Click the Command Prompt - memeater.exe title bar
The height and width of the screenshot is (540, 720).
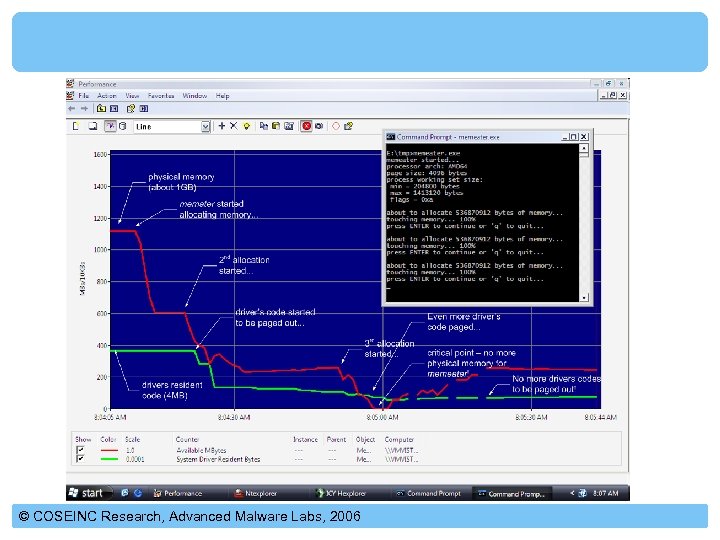[x=487, y=137]
